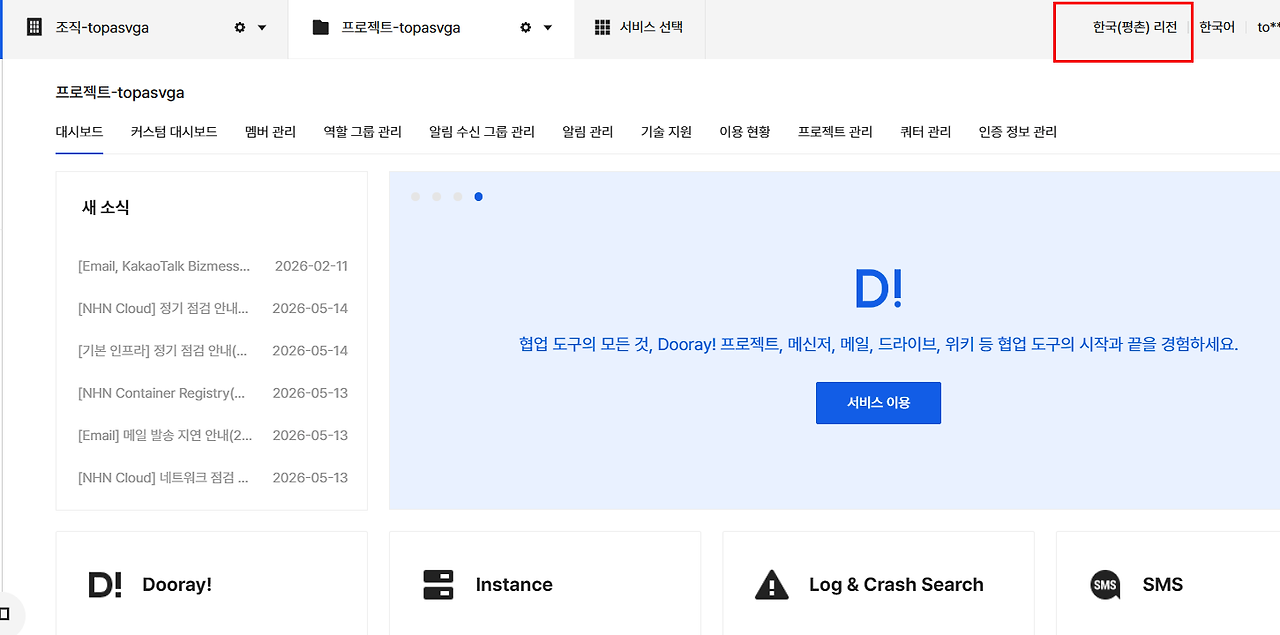Expand the 프로젝트-topasvga dropdown arrow
Viewport: 1280px width, 635px height.
548,28
